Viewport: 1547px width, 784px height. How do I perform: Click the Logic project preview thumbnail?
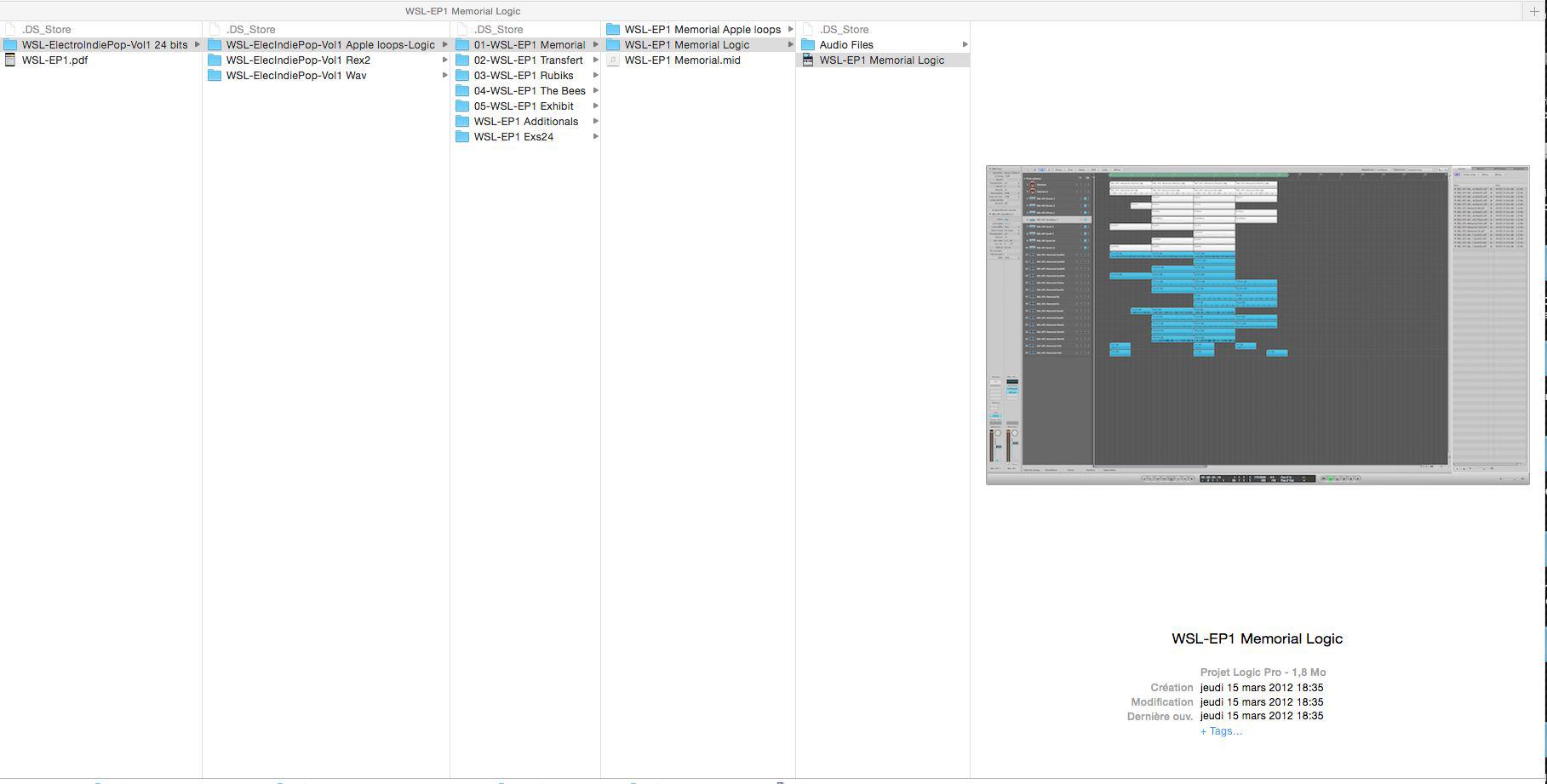1258,325
